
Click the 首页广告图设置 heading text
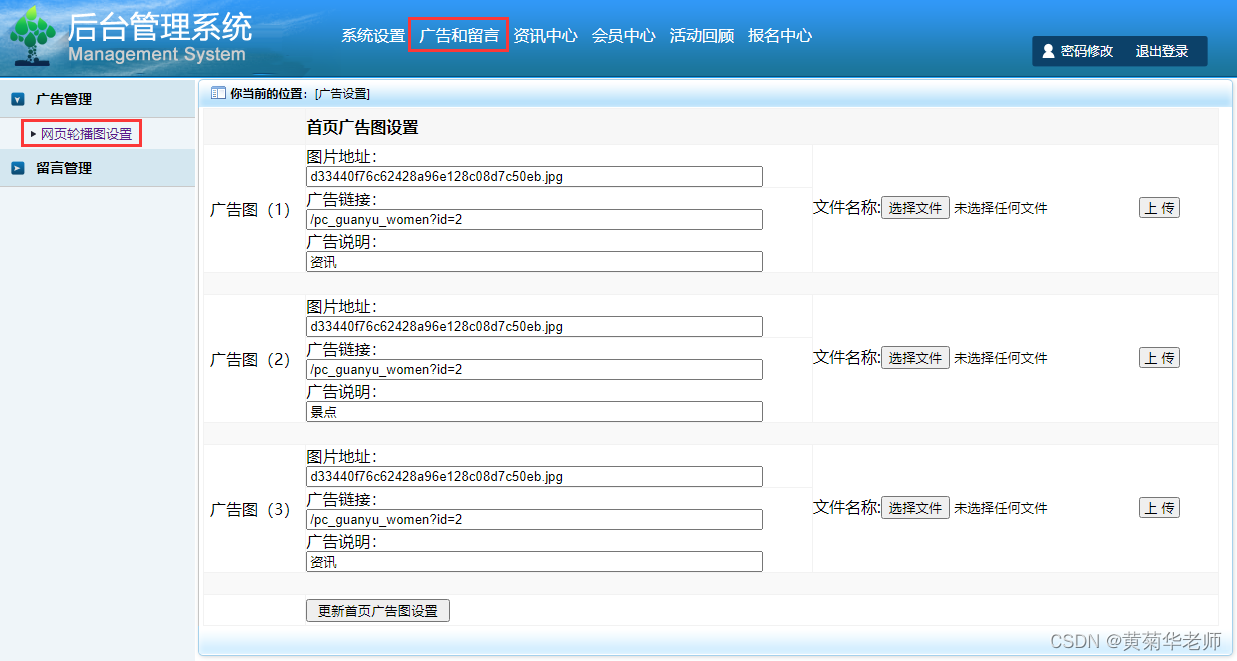point(362,128)
